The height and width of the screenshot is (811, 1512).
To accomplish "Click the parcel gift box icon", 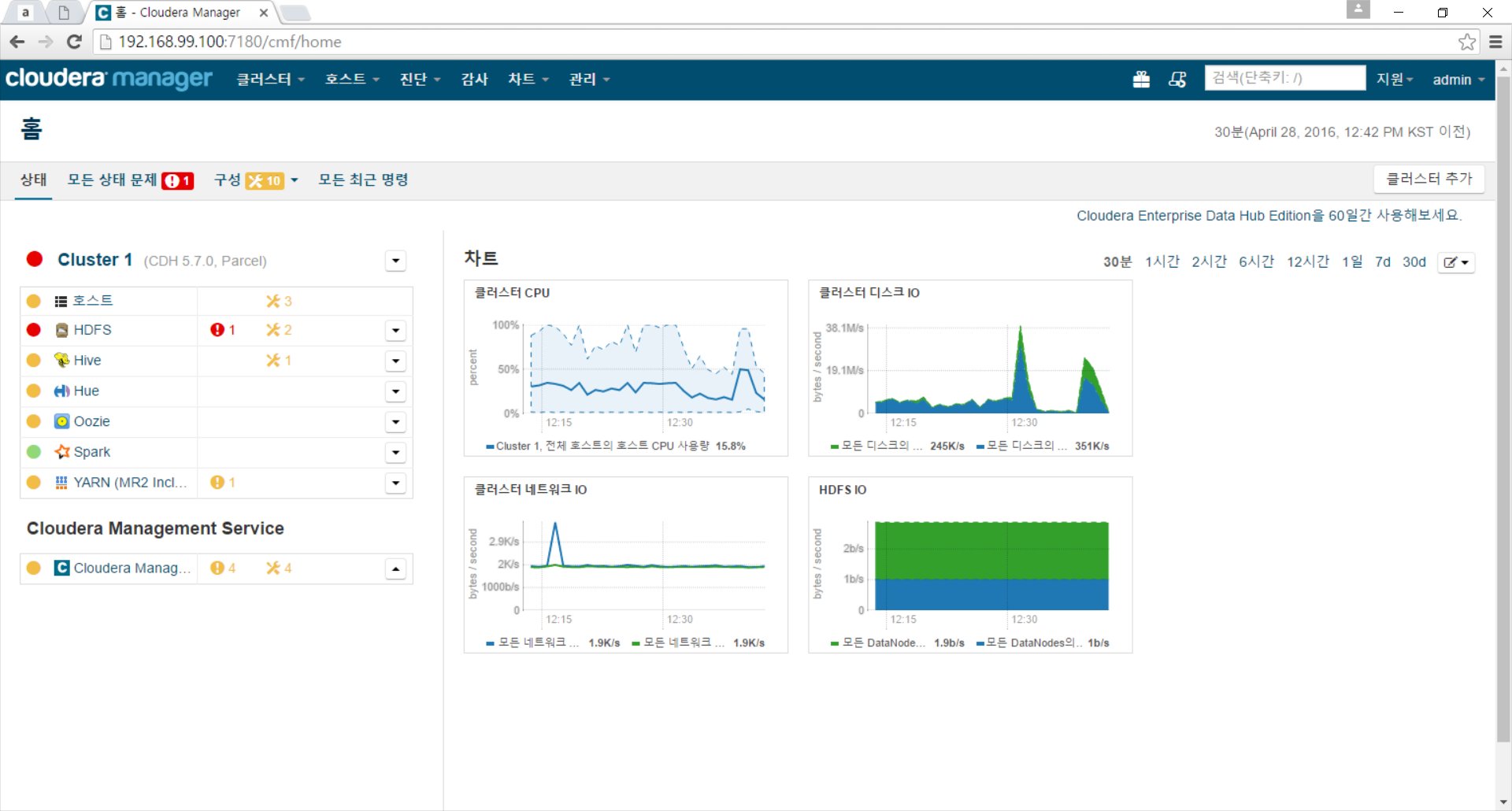I will pyautogui.click(x=1141, y=80).
